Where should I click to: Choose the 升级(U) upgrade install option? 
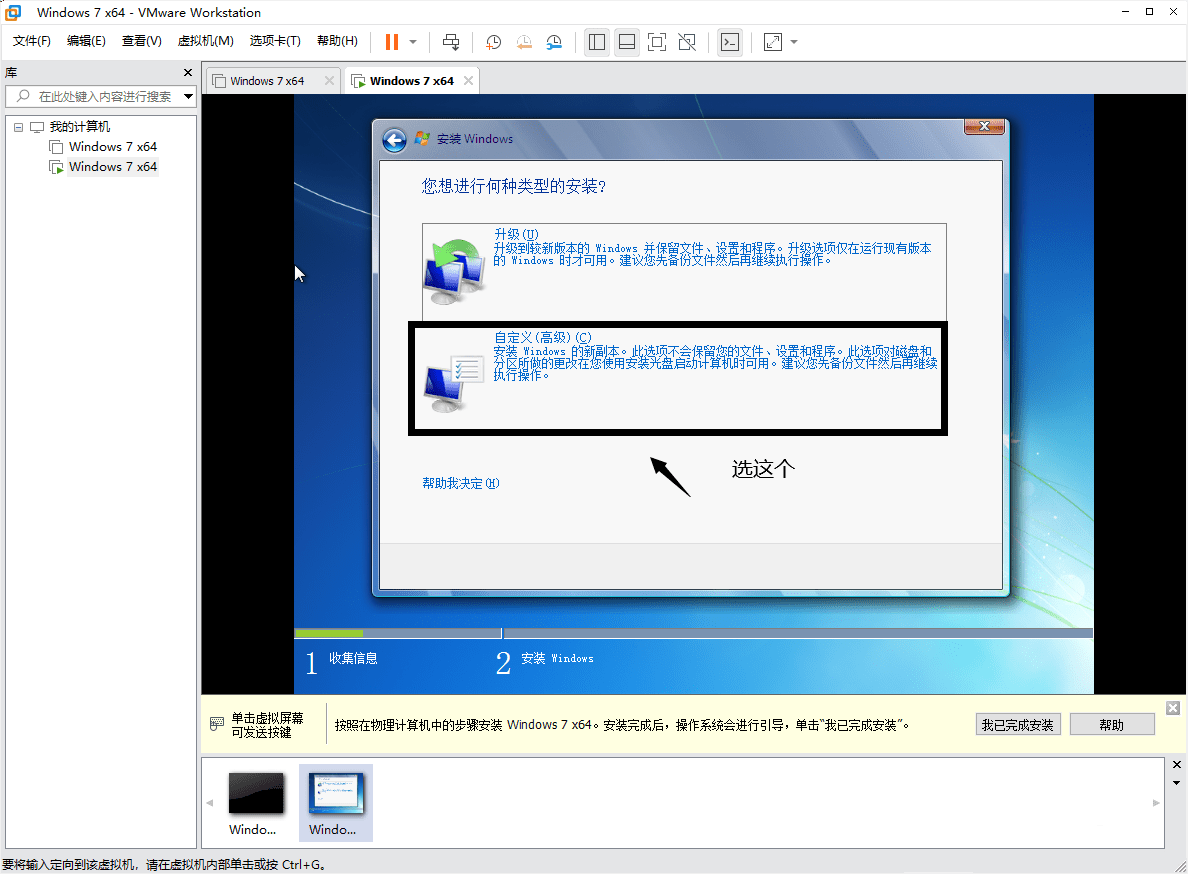pos(684,272)
